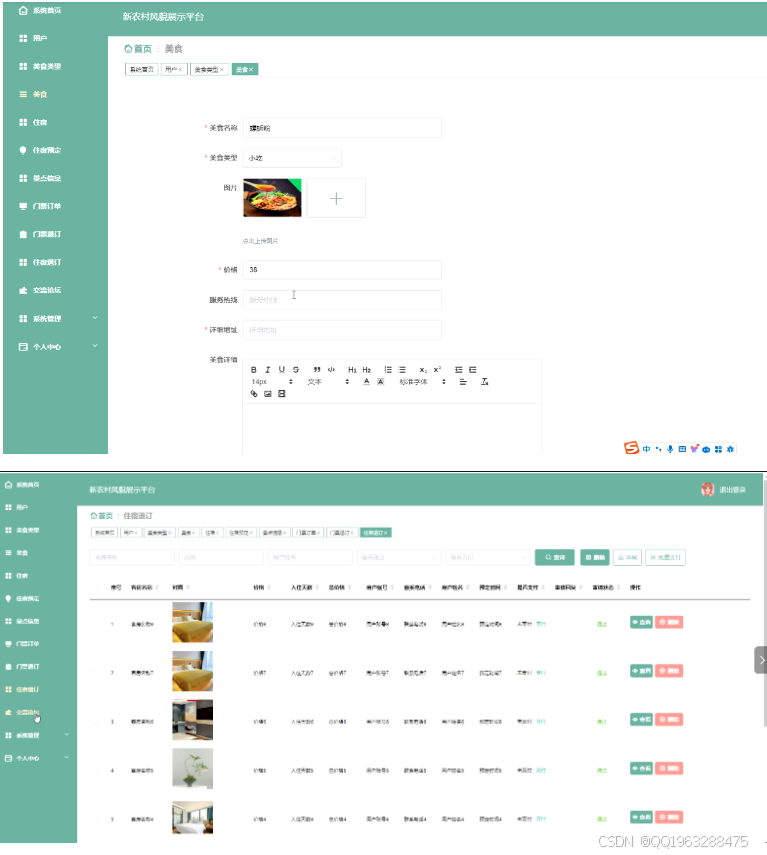Insert a hyperlink with the link icon
The width and height of the screenshot is (767, 855).
coord(253,394)
